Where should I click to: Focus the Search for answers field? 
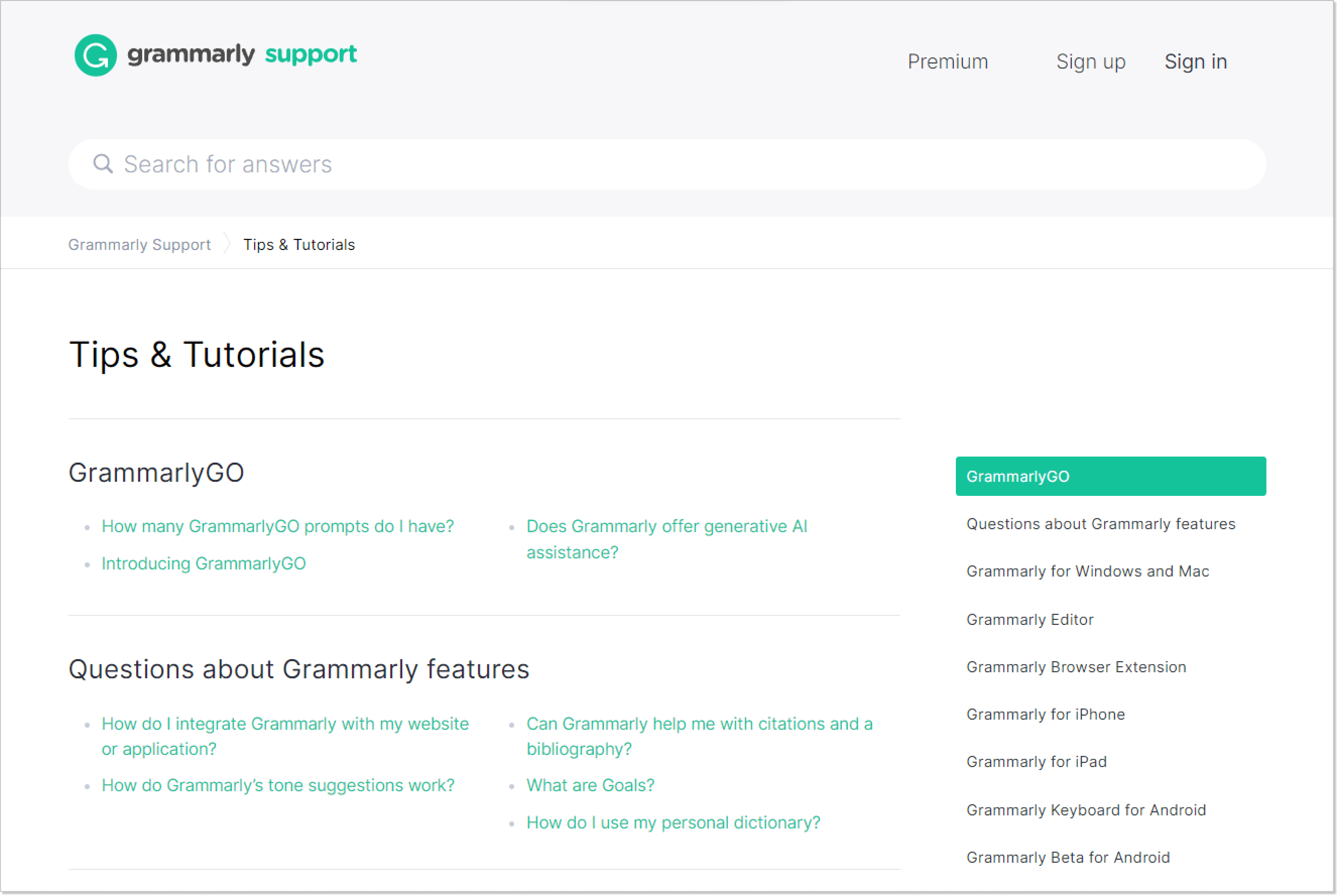point(667,164)
